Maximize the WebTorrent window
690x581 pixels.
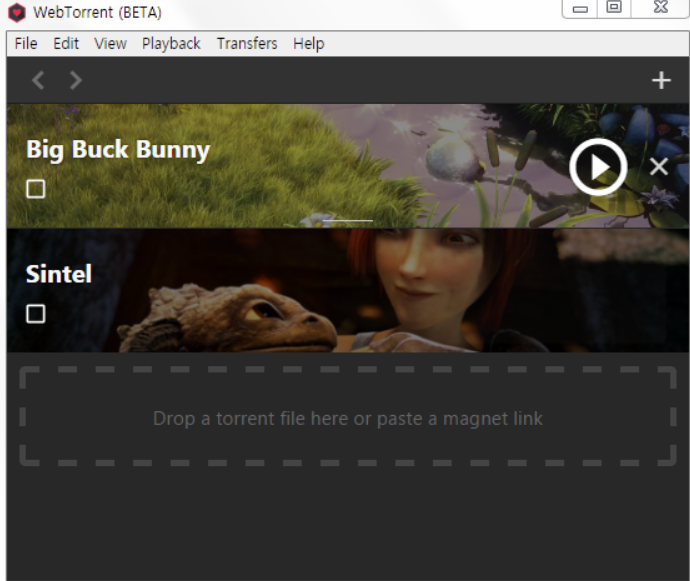614,7
